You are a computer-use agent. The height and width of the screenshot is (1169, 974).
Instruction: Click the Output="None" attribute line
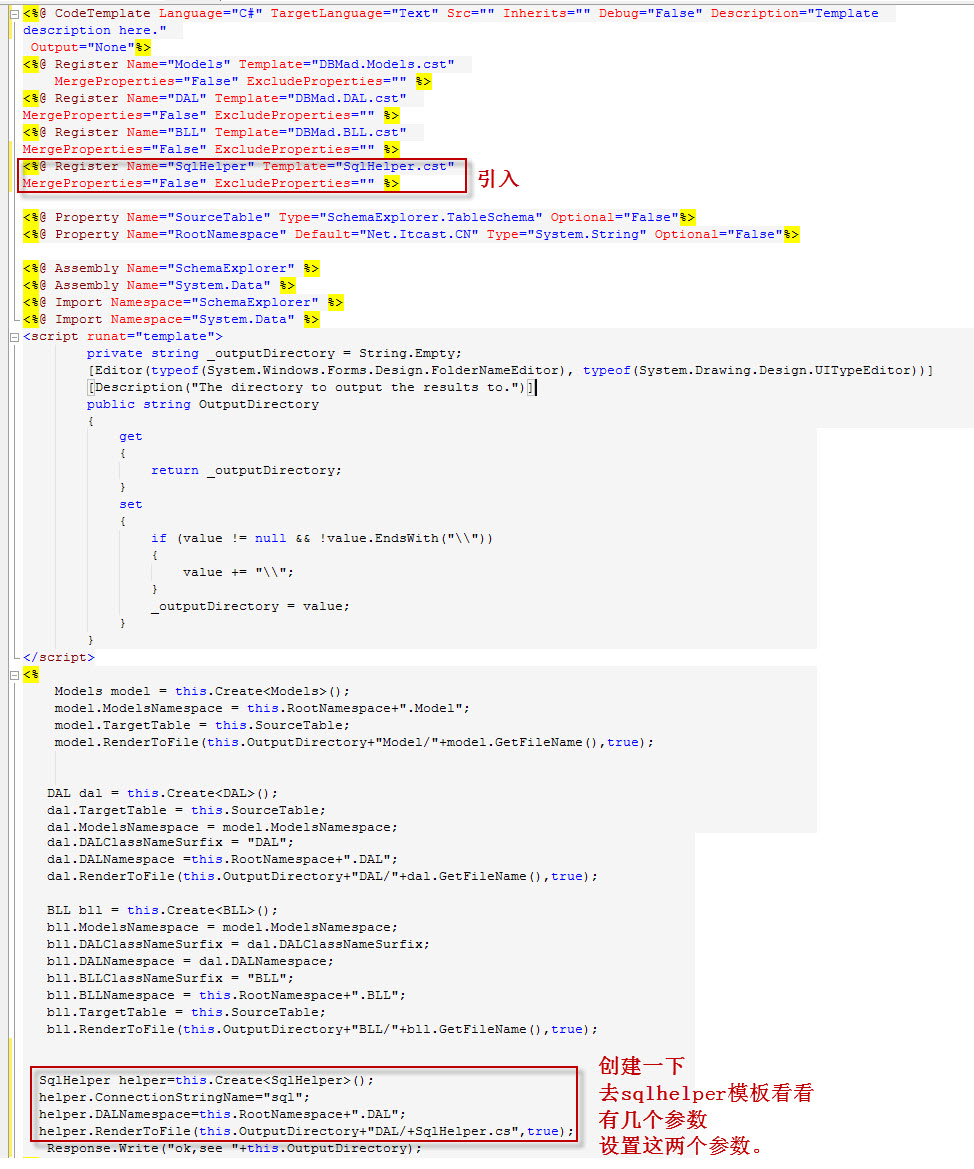[83, 47]
